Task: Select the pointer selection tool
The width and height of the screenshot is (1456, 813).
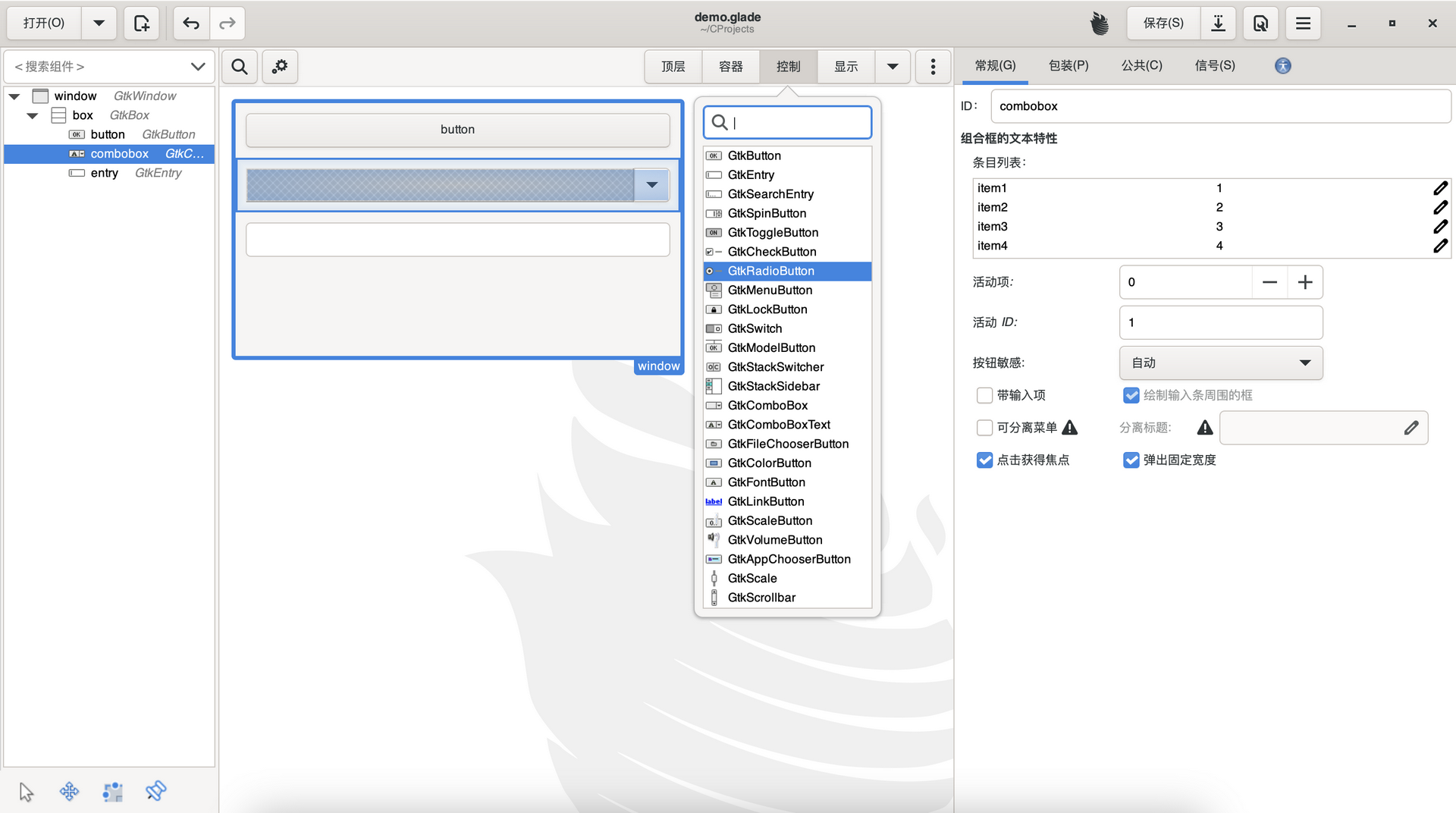Action: [x=27, y=792]
